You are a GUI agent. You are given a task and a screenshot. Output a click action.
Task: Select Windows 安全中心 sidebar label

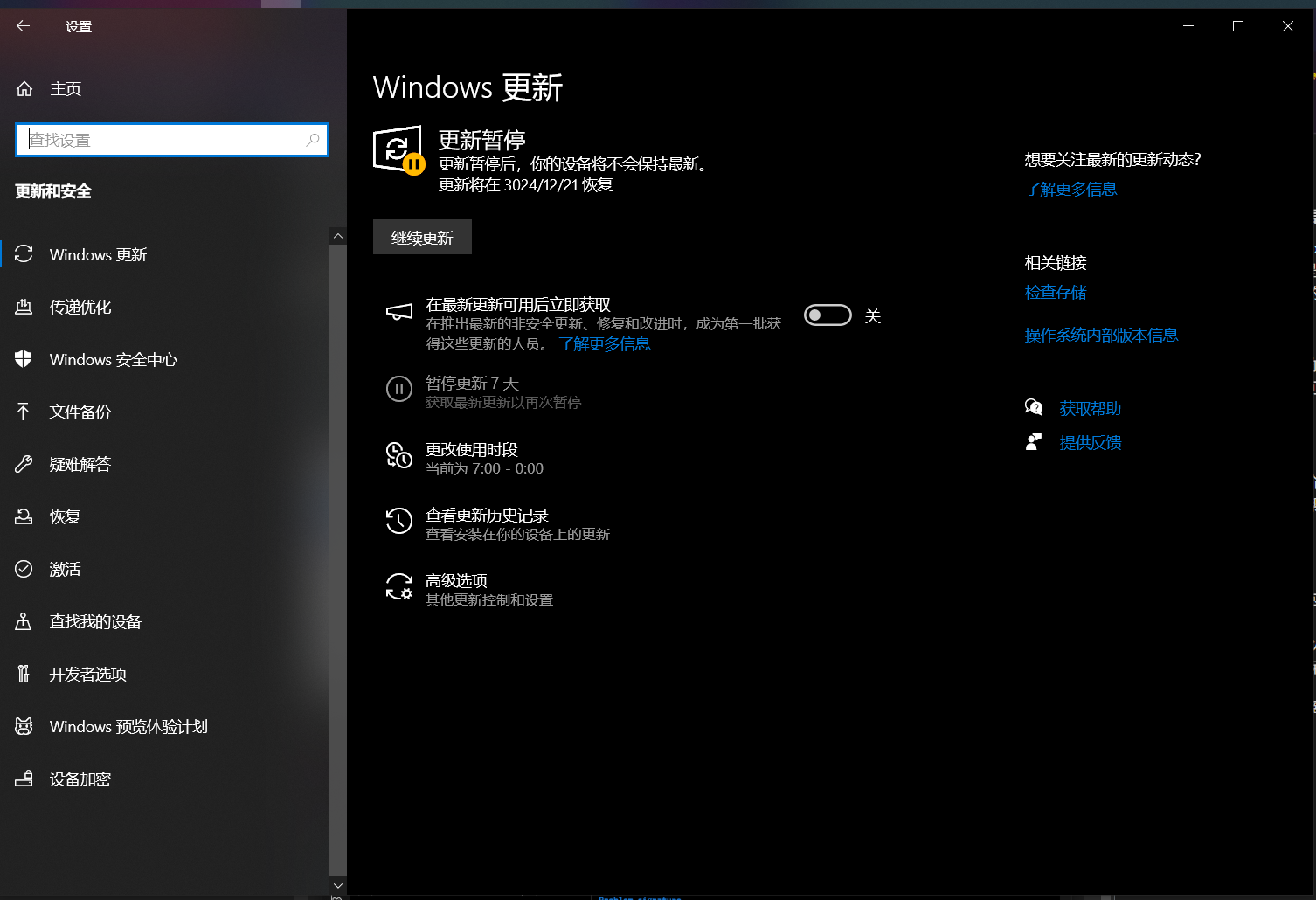114,360
